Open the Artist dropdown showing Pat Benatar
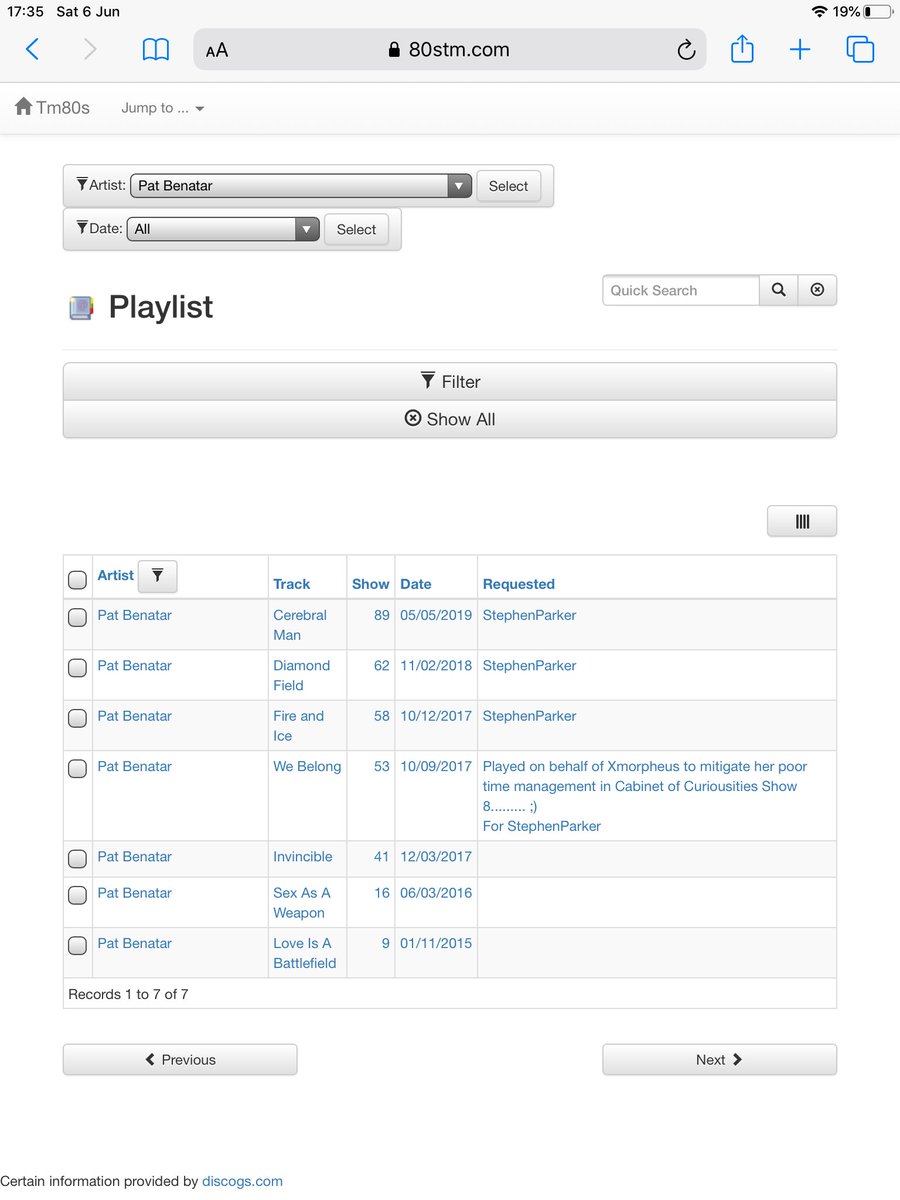Image resolution: width=900 pixels, height=1200 pixels. [300, 186]
